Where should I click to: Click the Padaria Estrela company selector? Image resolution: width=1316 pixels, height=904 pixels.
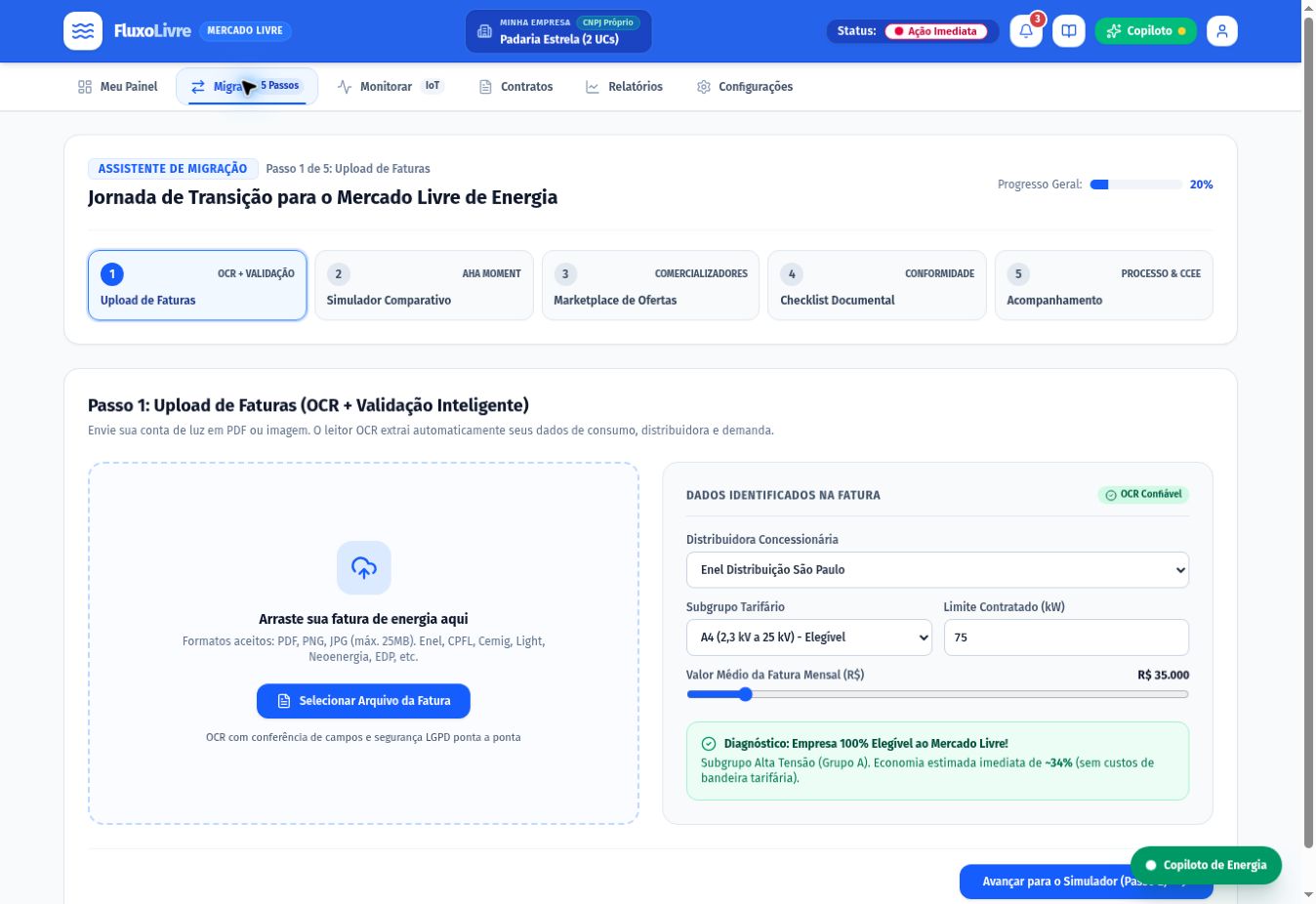(558, 31)
